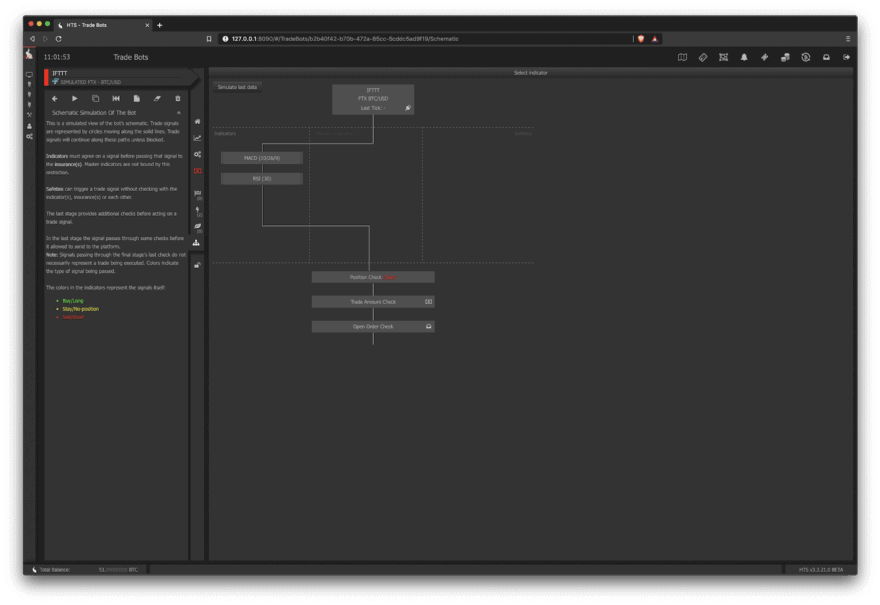Click the refresh notifications circular icon
Screen dimensions: 880x605
806,57
